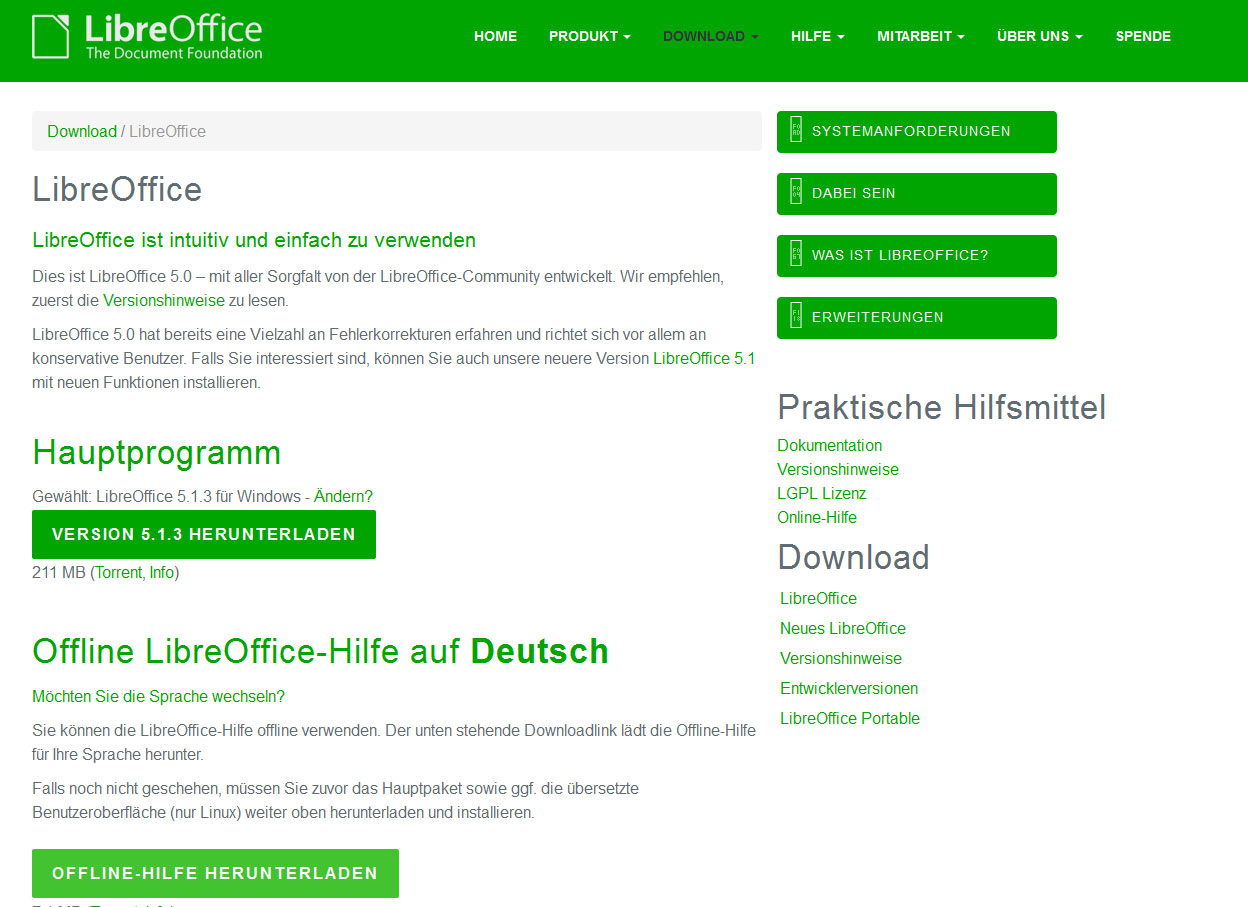
Task: Open Entwicklerversionen in sidebar
Action: [849, 688]
